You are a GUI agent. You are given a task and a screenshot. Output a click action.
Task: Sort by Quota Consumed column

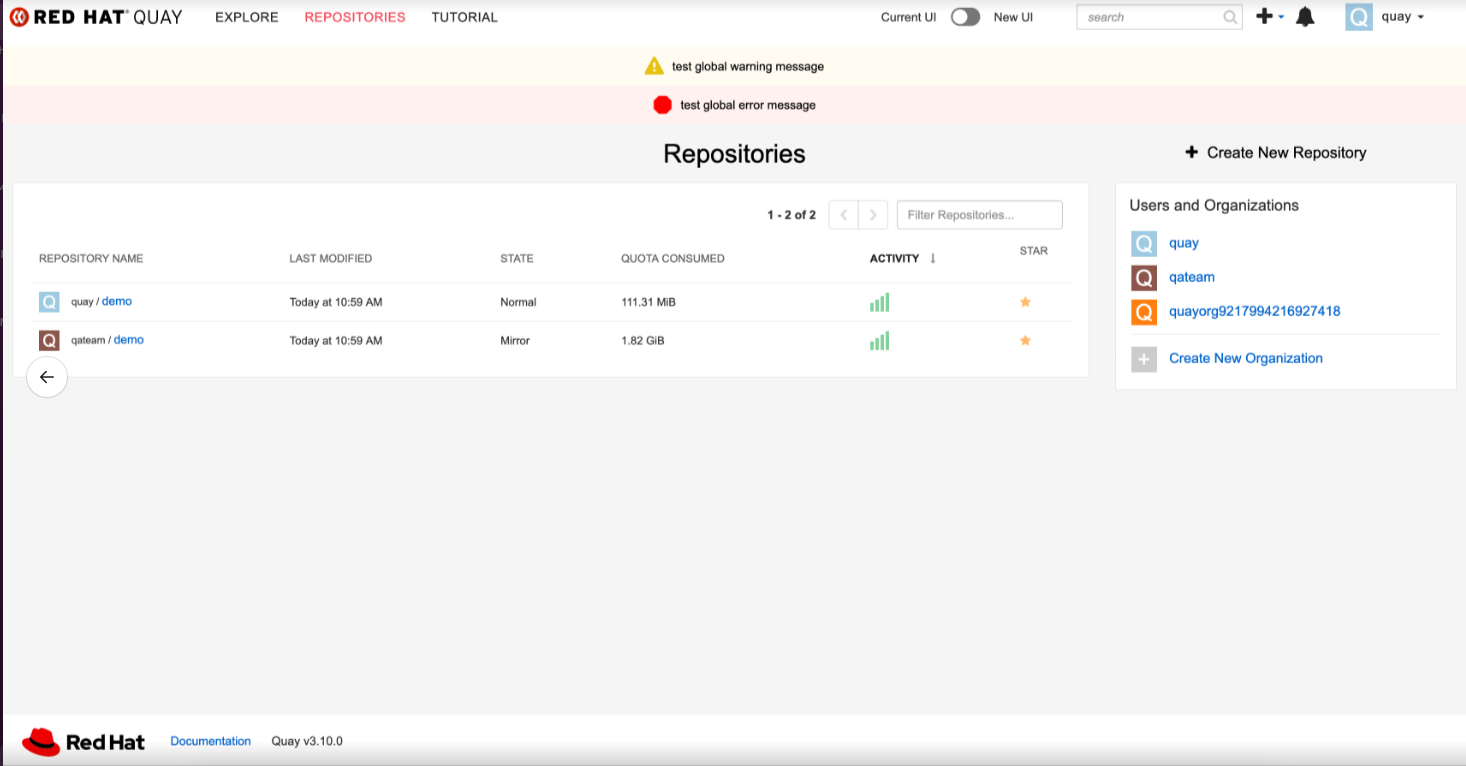tap(673, 258)
